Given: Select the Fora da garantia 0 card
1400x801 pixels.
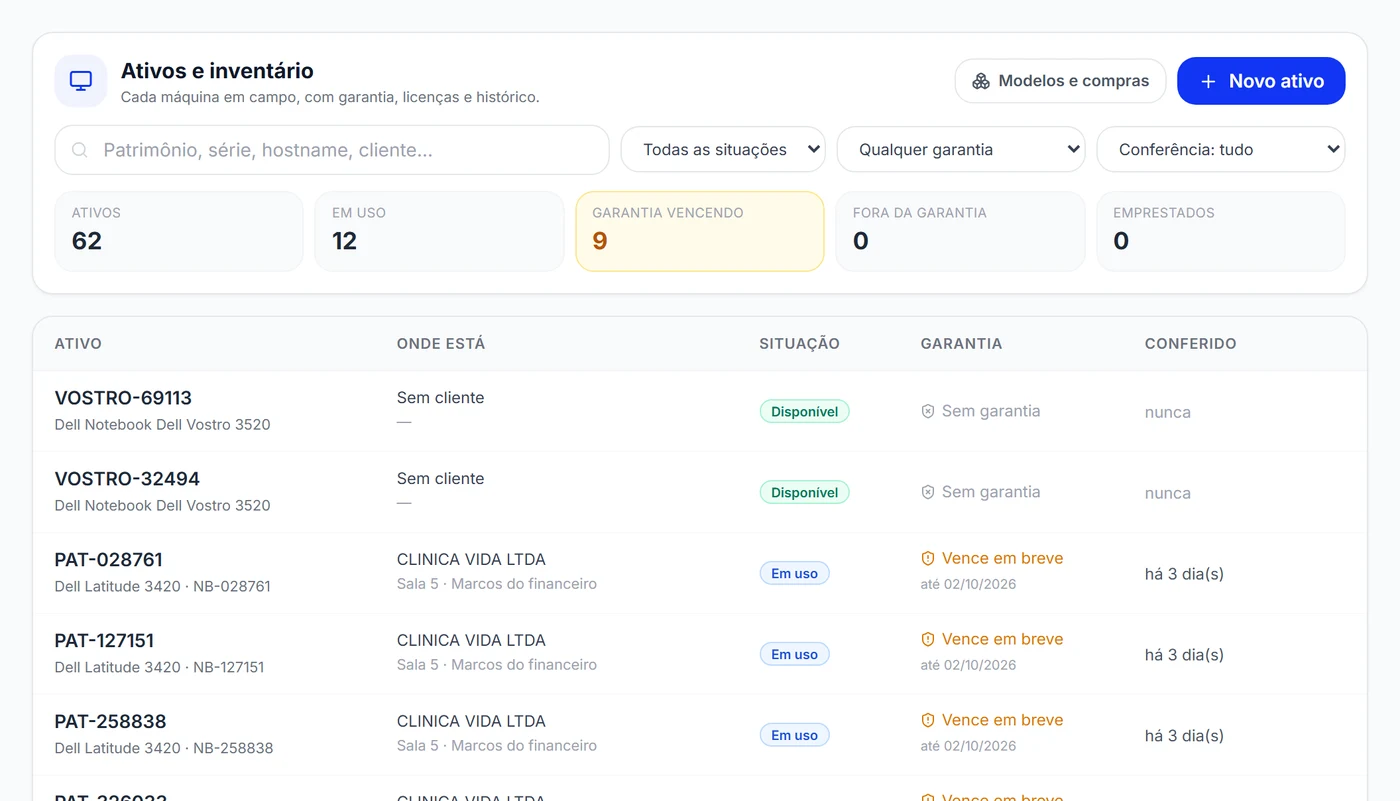Looking at the screenshot, I should (x=960, y=231).
